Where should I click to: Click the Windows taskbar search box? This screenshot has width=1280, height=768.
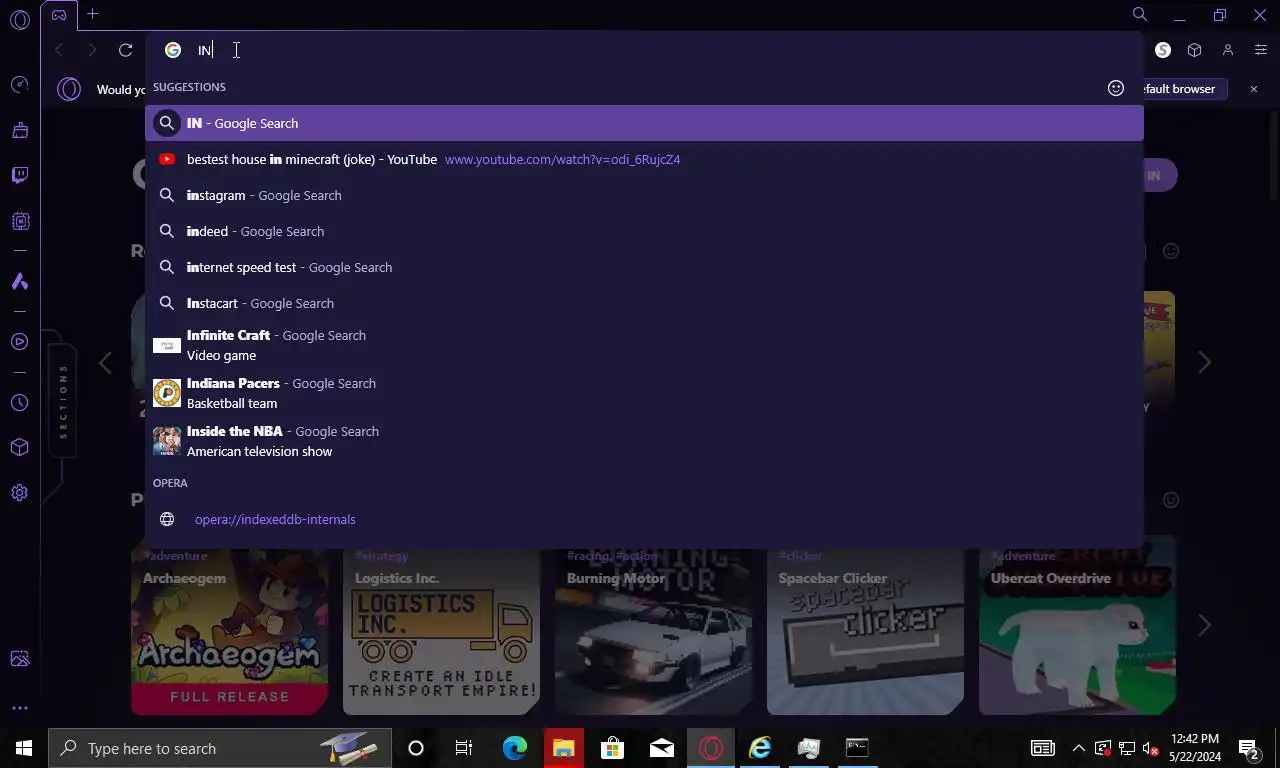point(218,748)
